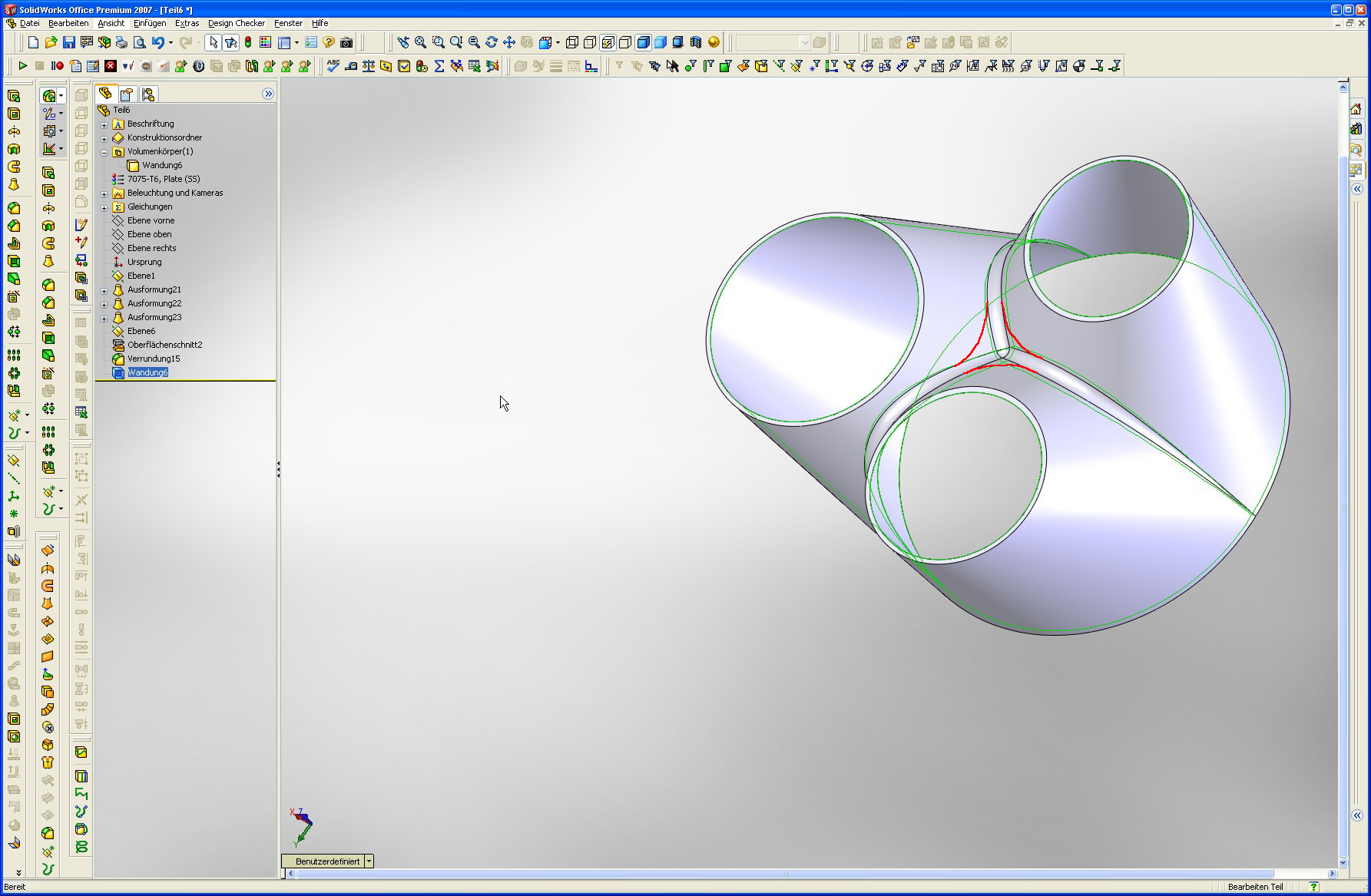Toggle Shaded With Edges display mode
This screenshot has width=1371, height=896.
(643, 42)
